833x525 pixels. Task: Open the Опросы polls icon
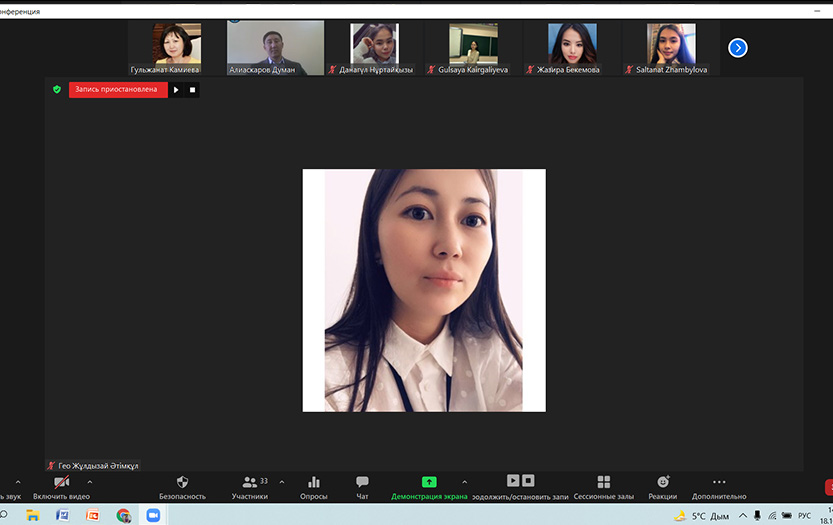(x=314, y=485)
